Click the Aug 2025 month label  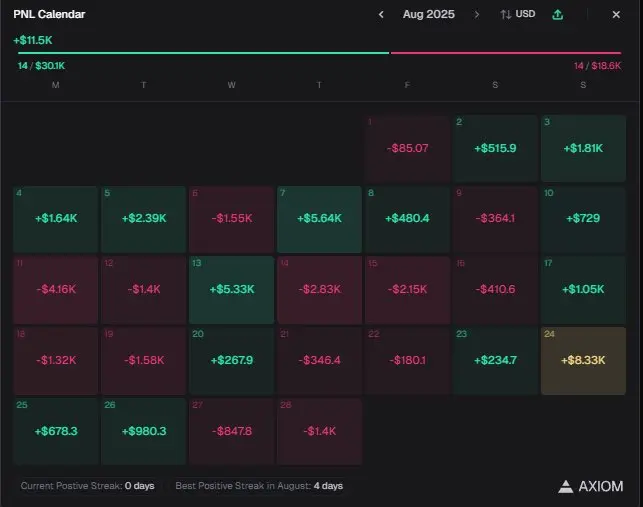click(429, 14)
